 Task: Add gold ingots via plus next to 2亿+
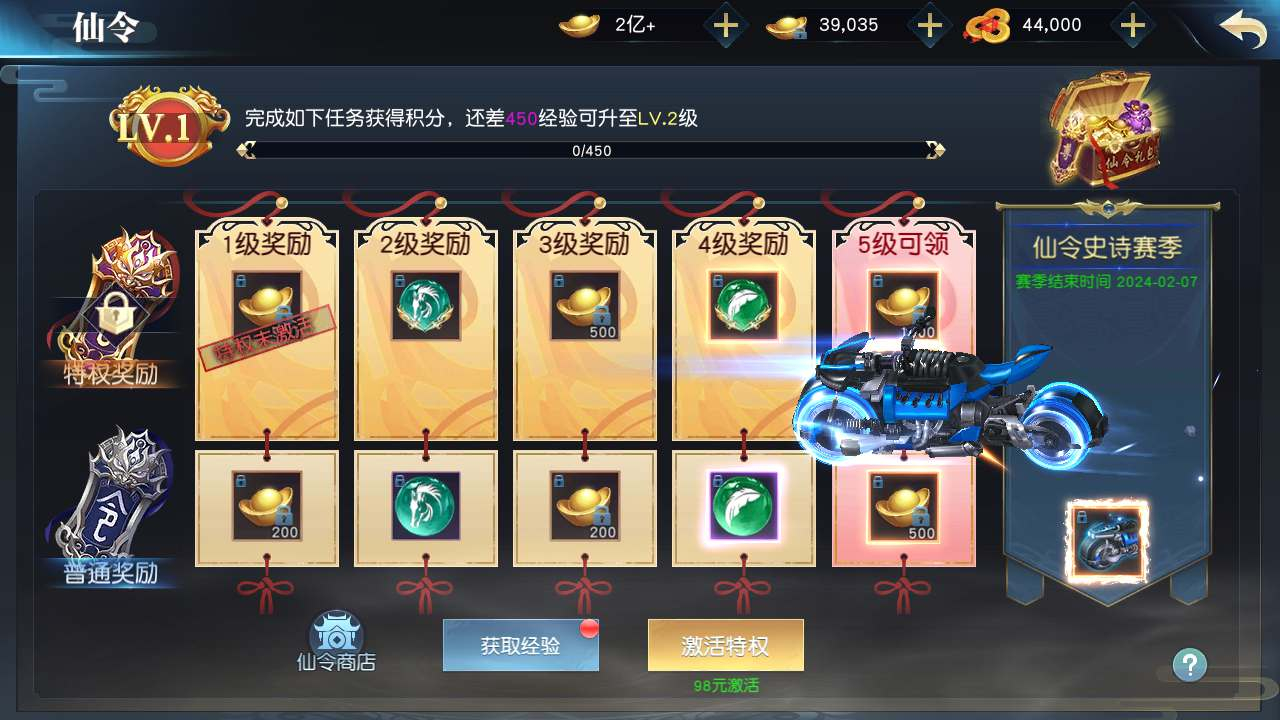click(725, 26)
